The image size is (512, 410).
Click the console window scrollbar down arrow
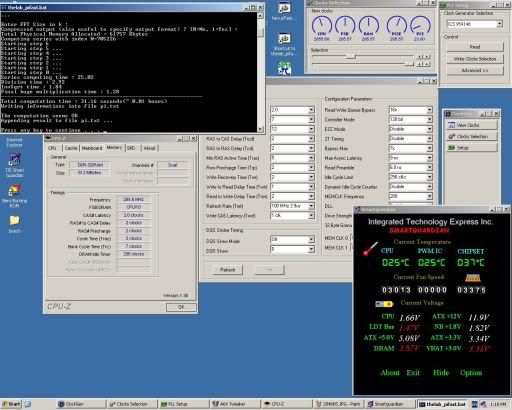click(260, 129)
